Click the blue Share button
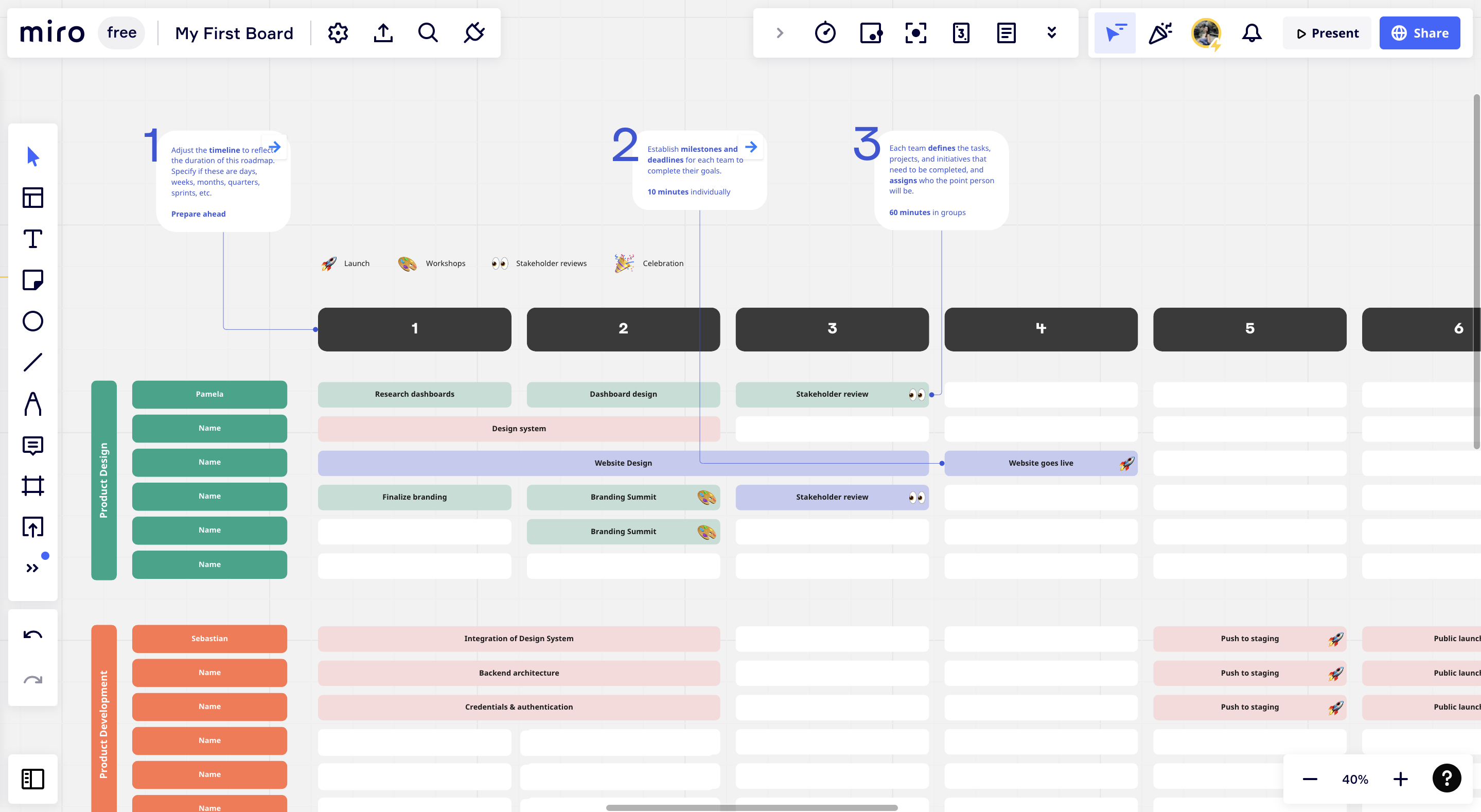The height and width of the screenshot is (812, 1481). pyautogui.click(x=1419, y=33)
